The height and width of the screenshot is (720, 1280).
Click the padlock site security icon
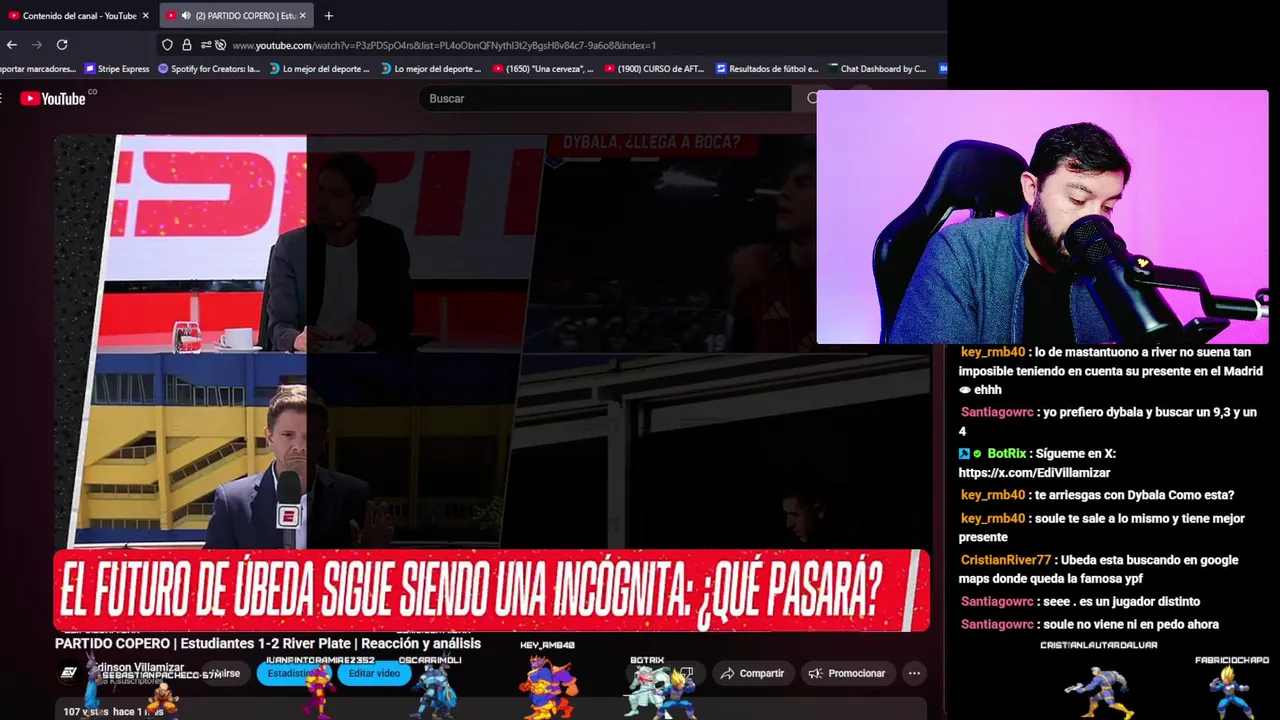pyautogui.click(x=186, y=45)
